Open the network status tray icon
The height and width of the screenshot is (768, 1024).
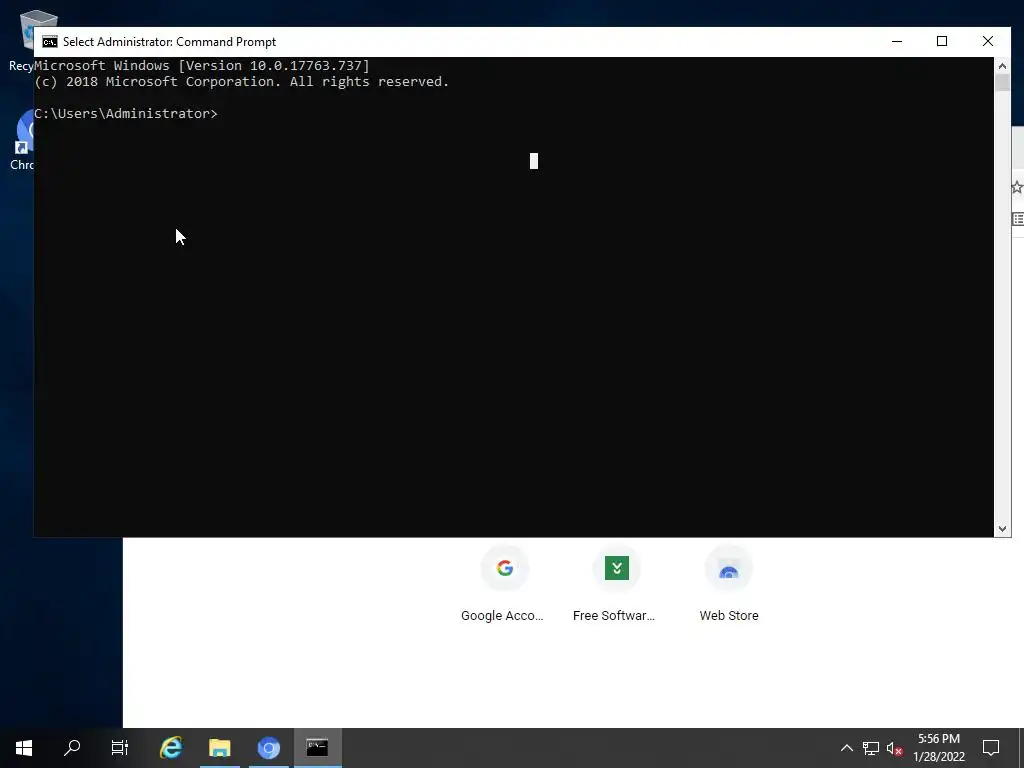pyautogui.click(x=871, y=748)
